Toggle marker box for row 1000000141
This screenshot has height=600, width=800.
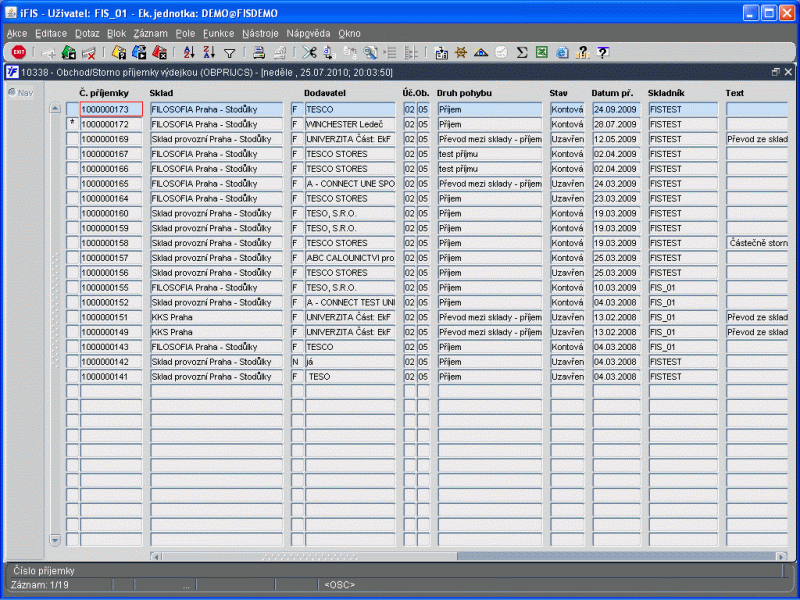72,377
